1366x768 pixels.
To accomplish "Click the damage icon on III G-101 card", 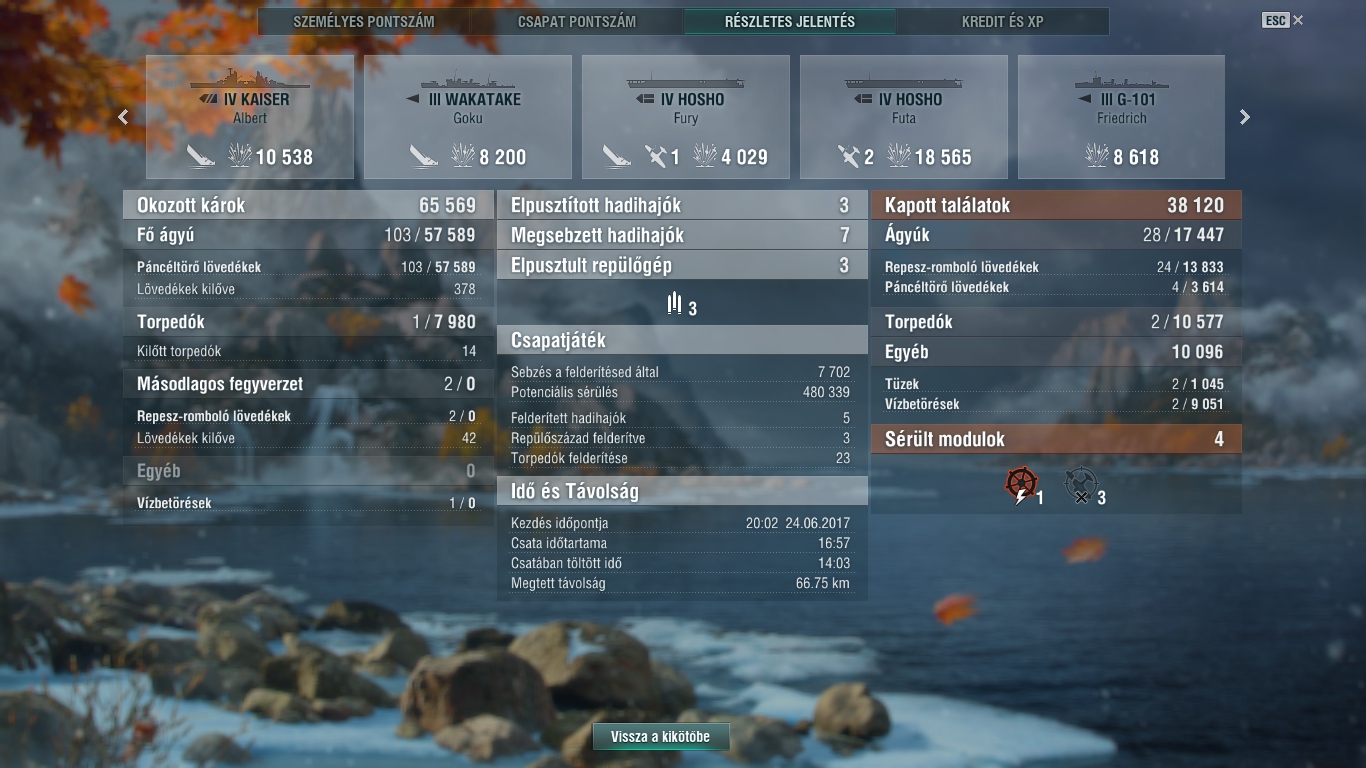I will pyautogui.click(x=1096, y=155).
